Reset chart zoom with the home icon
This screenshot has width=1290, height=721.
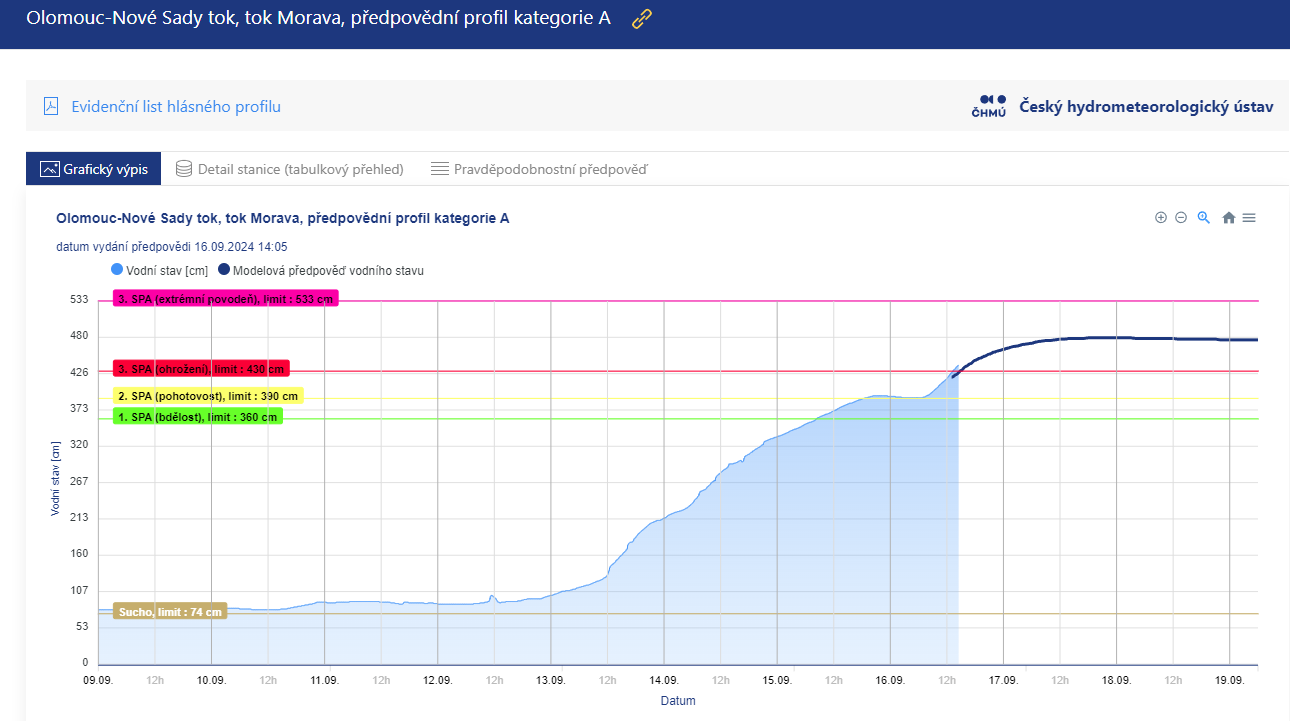[x=1229, y=218]
